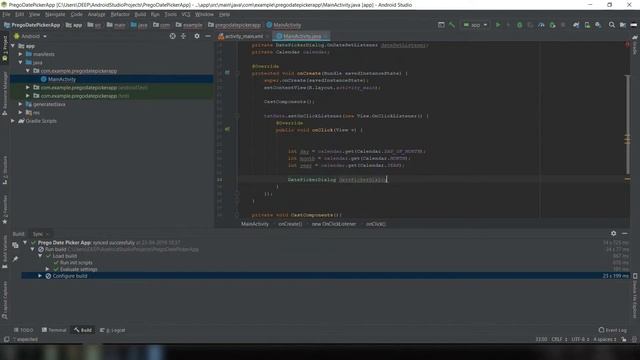
Task: Open Search Everywhere magnifier icon
Action: [x=611, y=25]
